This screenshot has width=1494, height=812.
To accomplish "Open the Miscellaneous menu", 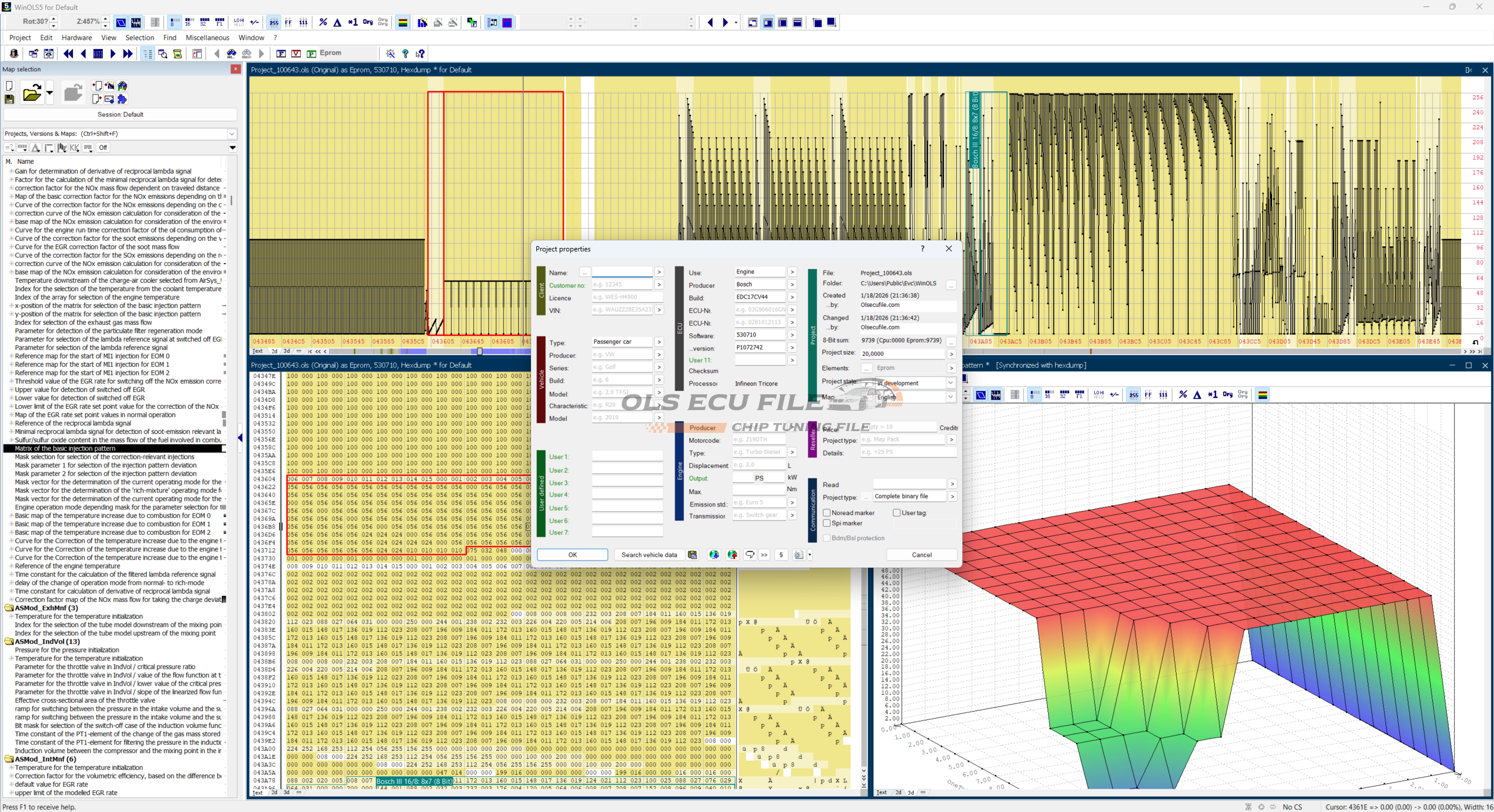I will point(207,37).
